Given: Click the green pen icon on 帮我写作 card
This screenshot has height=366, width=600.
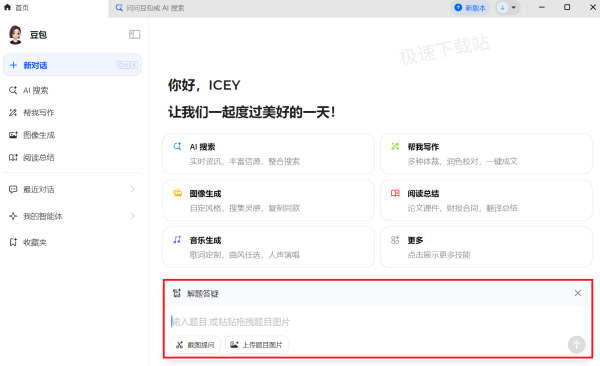Looking at the screenshot, I should click(395, 146).
